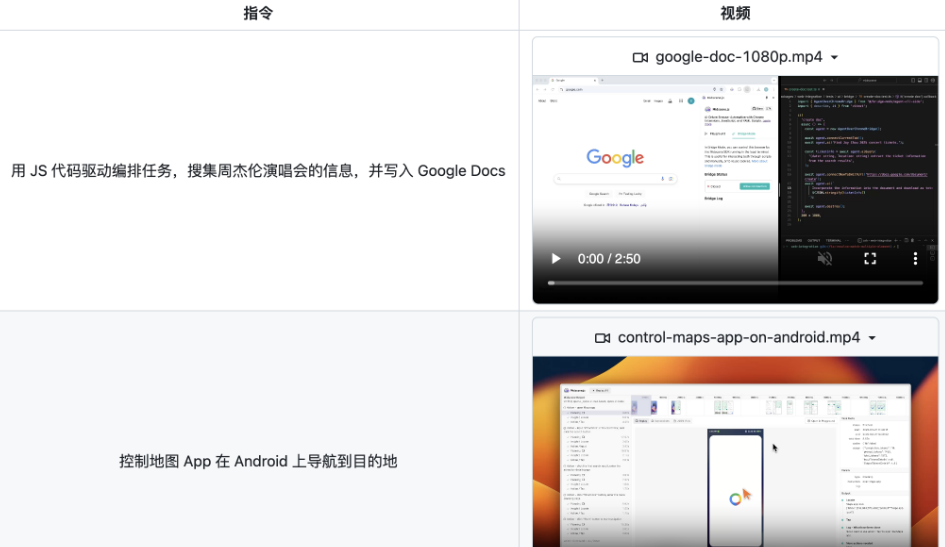Click the control-maps-app-on-android video preview
The height and width of the screenshot is (547, 945).
tap(735, 452)
